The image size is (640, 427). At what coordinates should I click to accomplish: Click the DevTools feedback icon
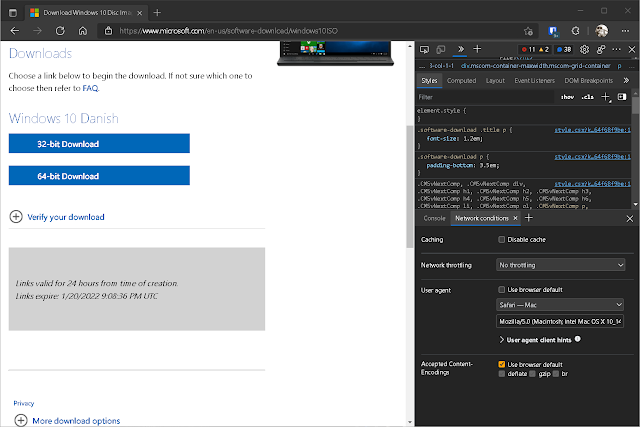[x=601, y=49]
